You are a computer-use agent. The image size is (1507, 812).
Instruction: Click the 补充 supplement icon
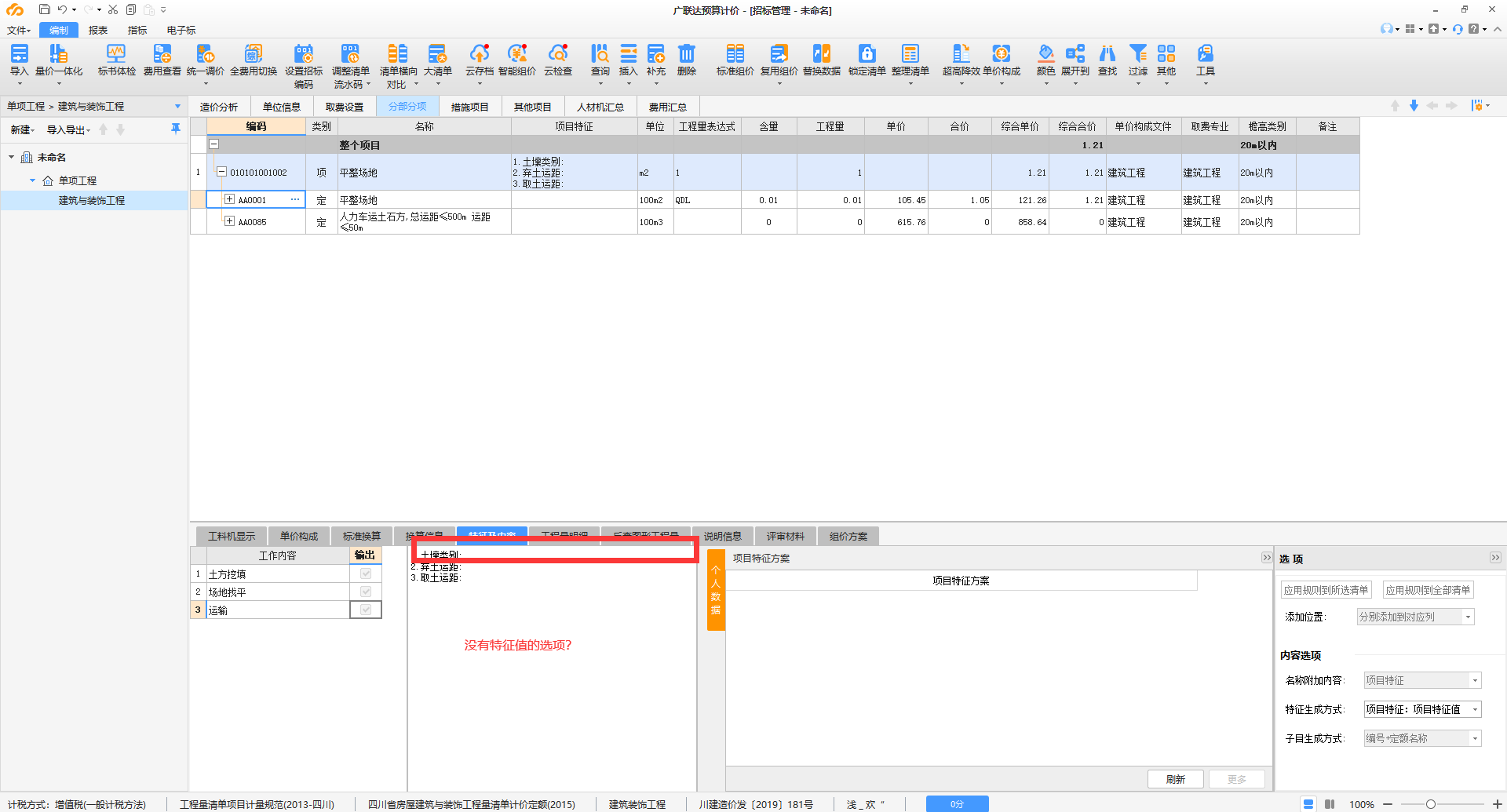656,53
